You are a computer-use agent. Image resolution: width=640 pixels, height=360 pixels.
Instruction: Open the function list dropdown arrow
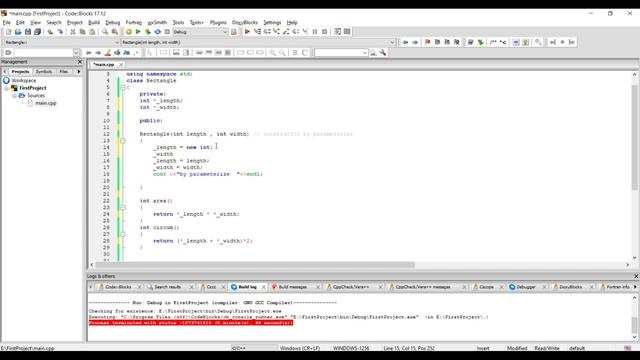[392, 42]
